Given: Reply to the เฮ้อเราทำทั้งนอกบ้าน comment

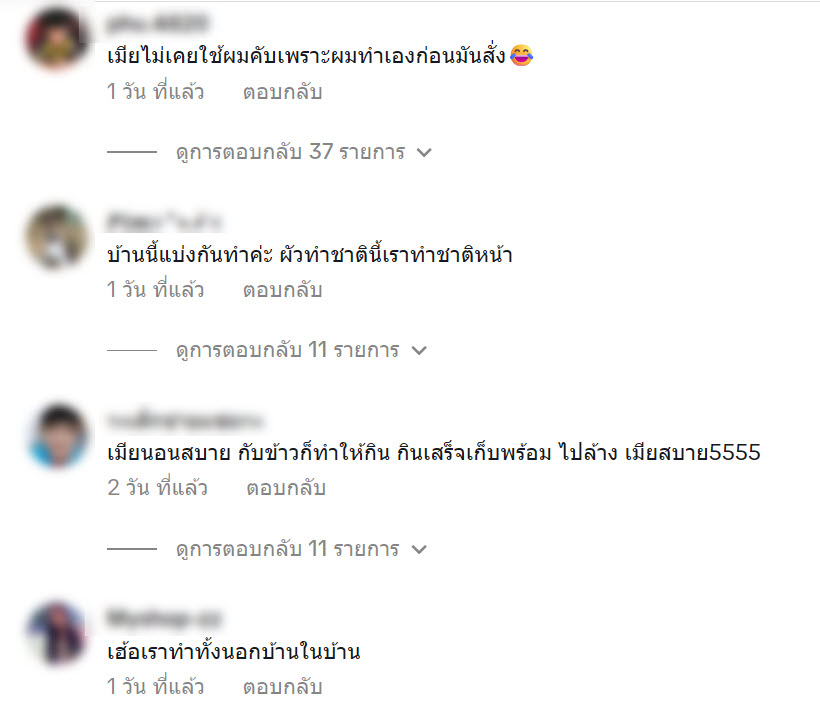Looking at the screenshot, I should pos(282,687).
